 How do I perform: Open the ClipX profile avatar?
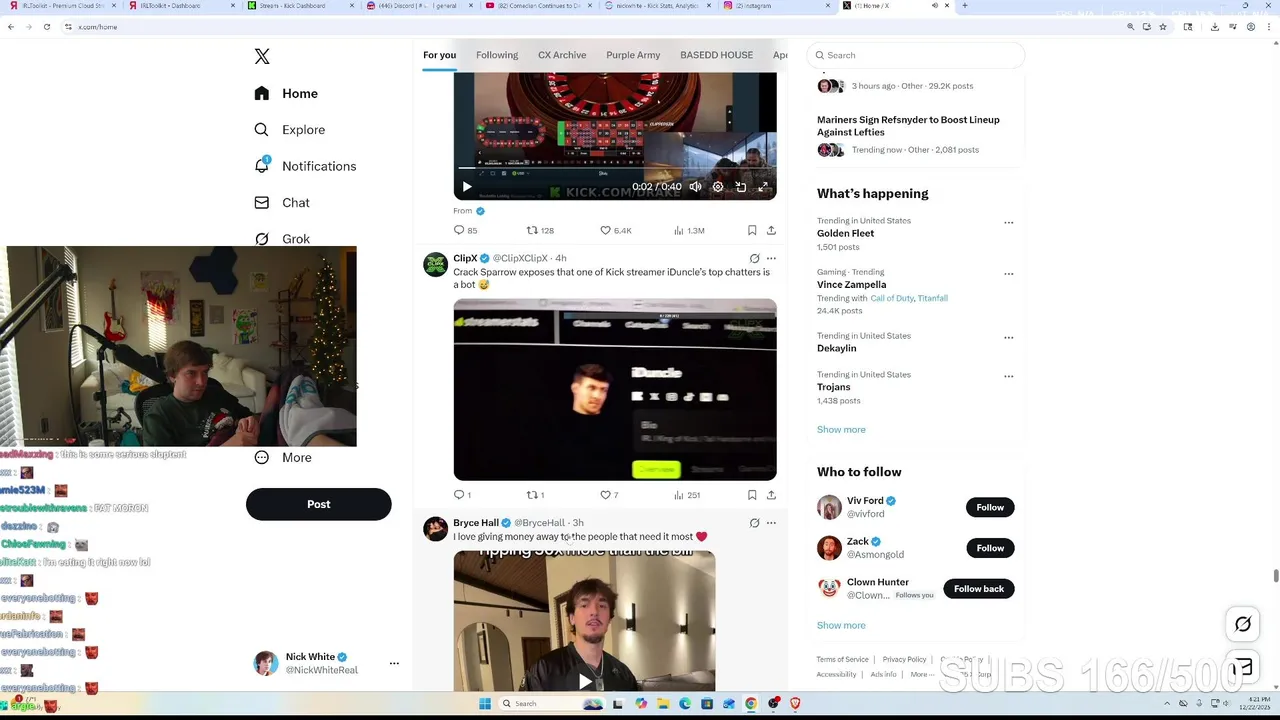pos(435,265)
